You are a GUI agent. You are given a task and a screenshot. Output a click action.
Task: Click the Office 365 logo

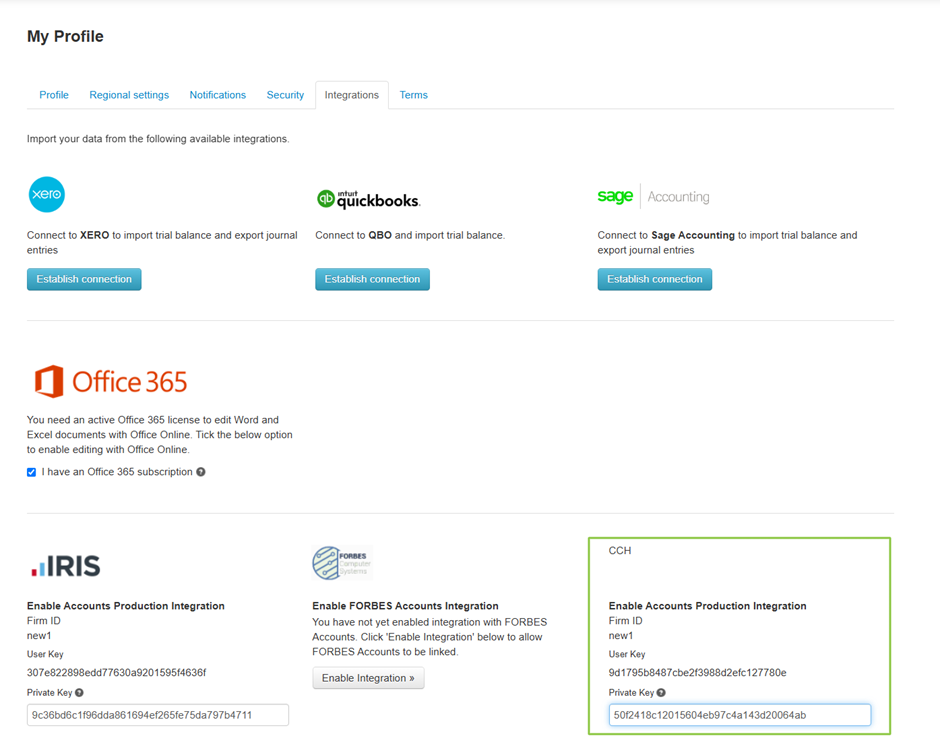(111, 382)
